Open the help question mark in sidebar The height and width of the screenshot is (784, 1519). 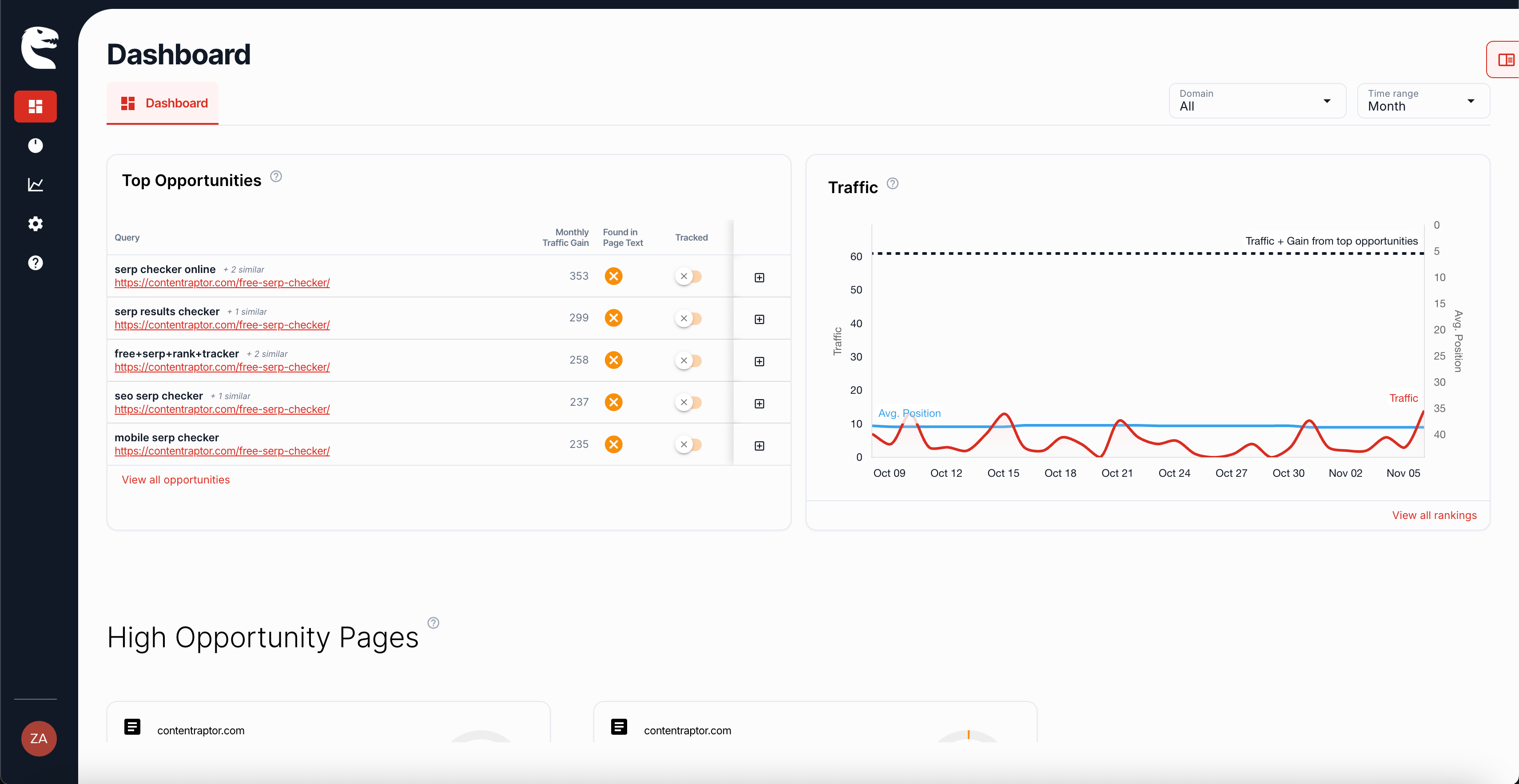(x=36, y=262)
